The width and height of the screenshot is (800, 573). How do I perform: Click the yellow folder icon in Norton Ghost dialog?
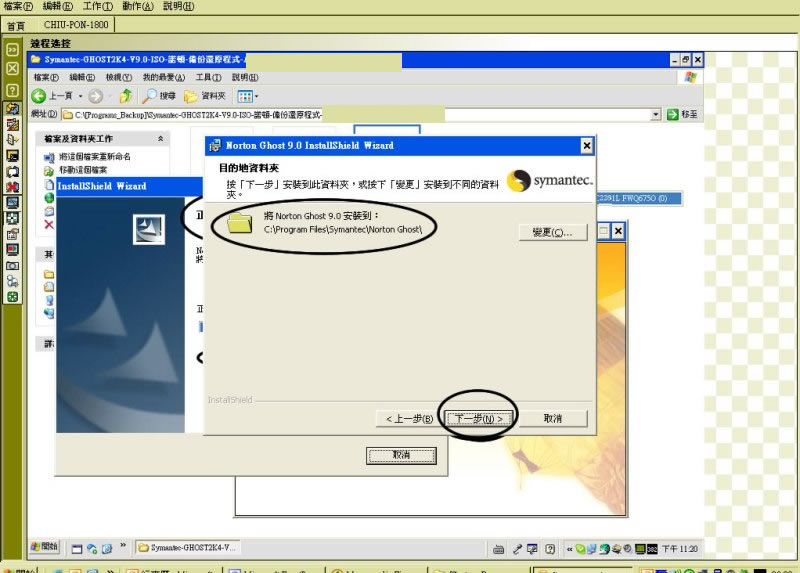click(x=240, y=223)
